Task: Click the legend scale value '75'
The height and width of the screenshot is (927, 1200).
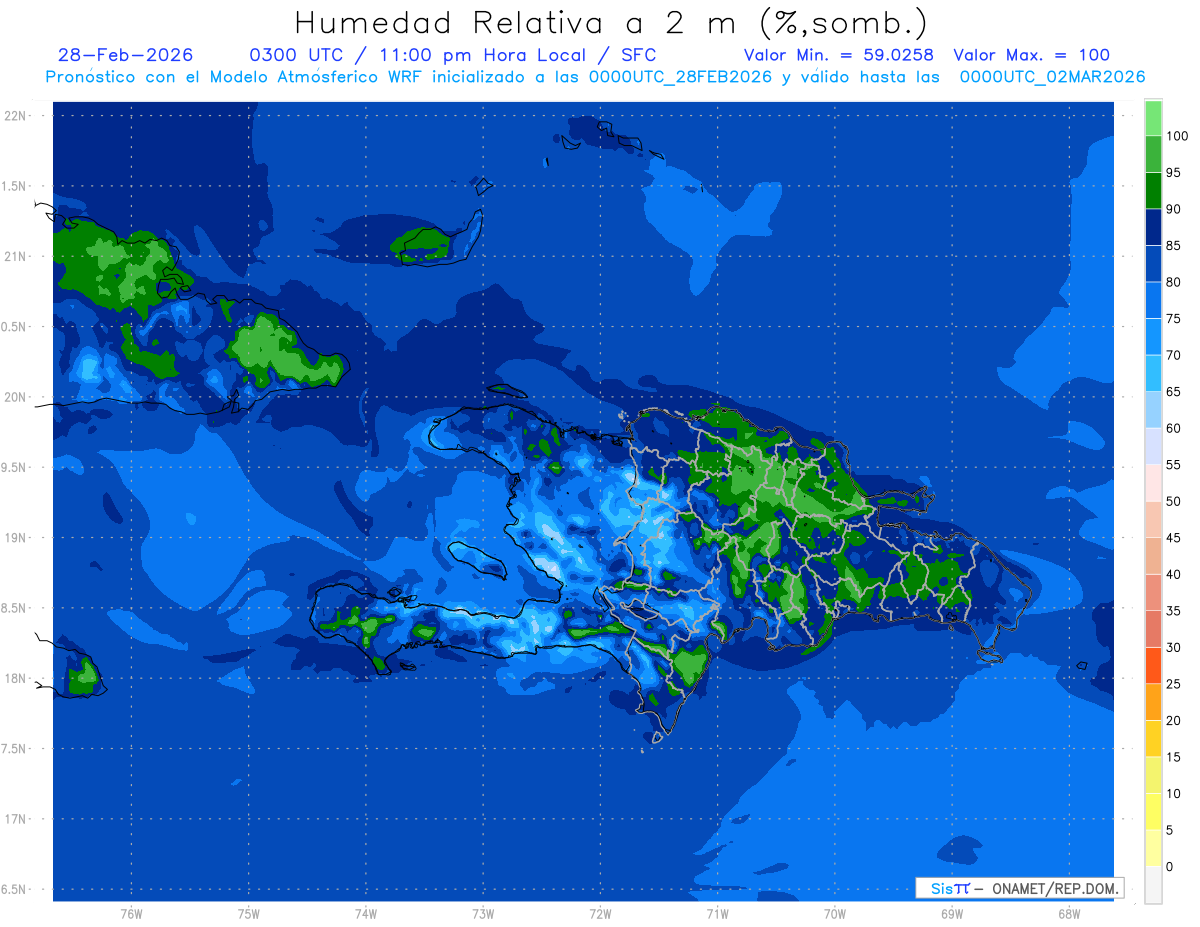Action: [x=1173, y=318]
